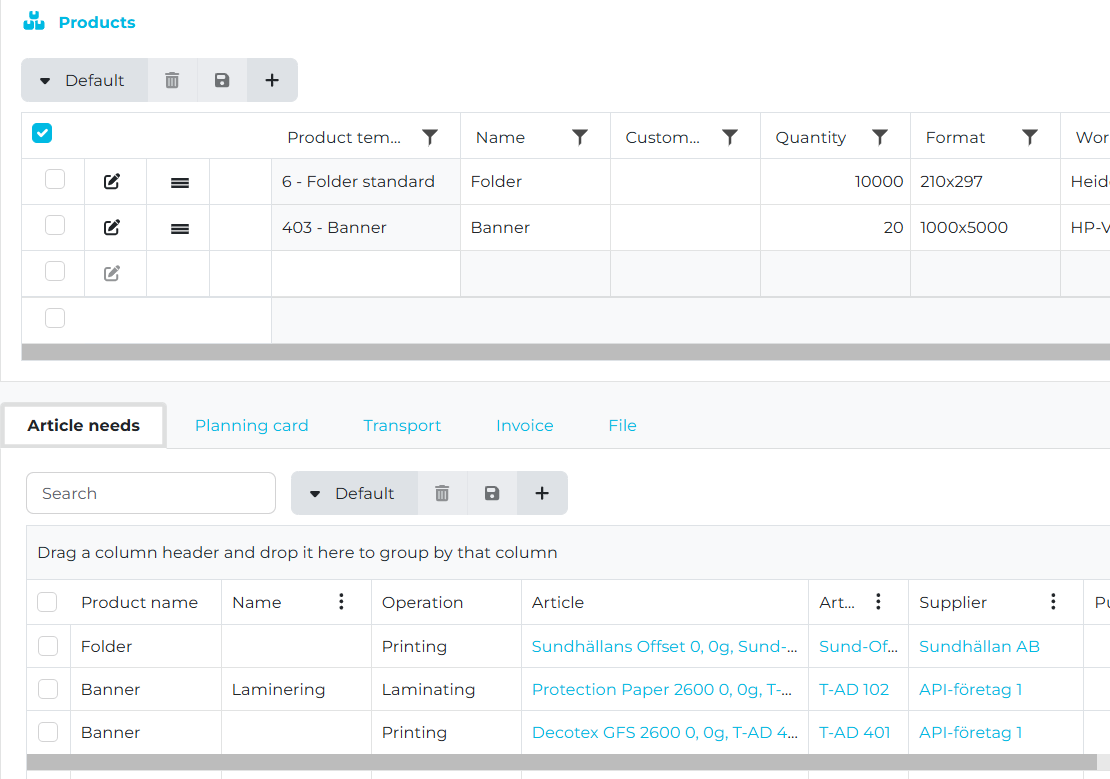Screen dimensions: 1110x779
Task: Open the row menu icon for Folder
Action: tap(180, 182)
